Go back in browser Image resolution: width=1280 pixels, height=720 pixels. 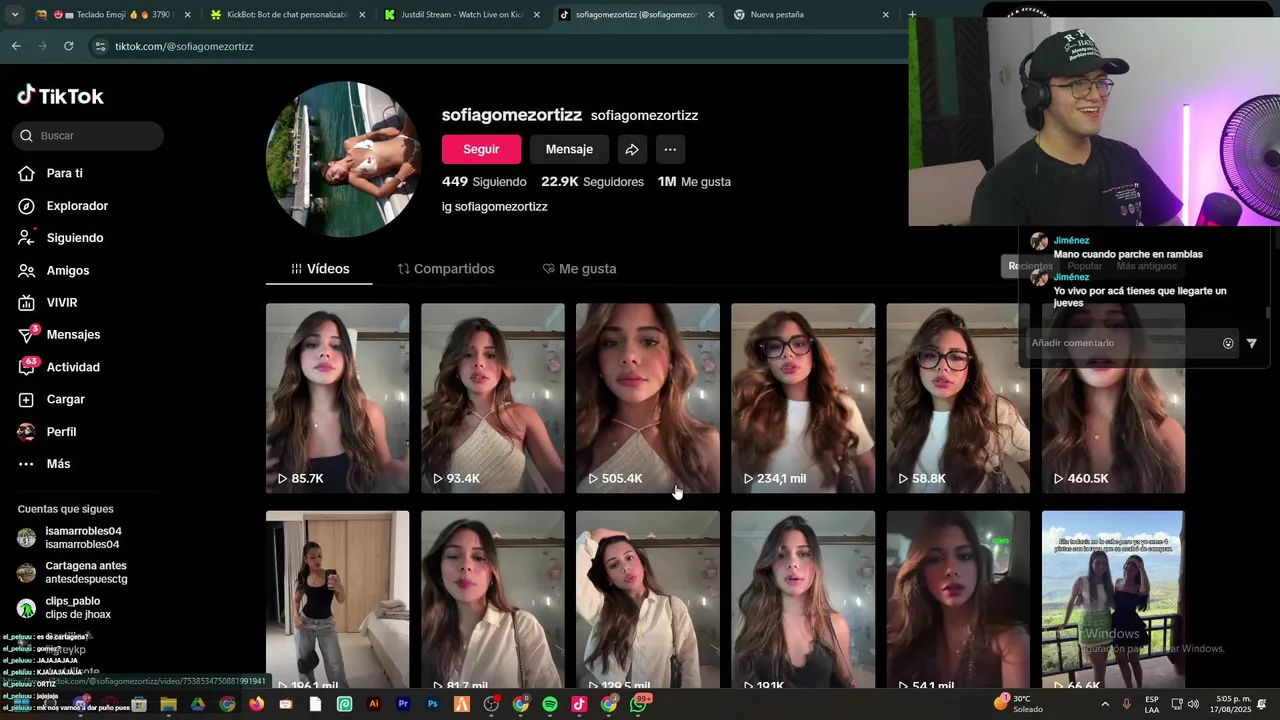[16, 46]
